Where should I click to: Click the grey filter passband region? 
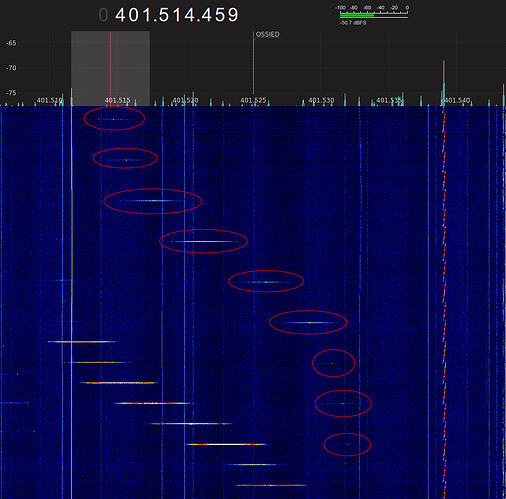[x=110, y=68]
